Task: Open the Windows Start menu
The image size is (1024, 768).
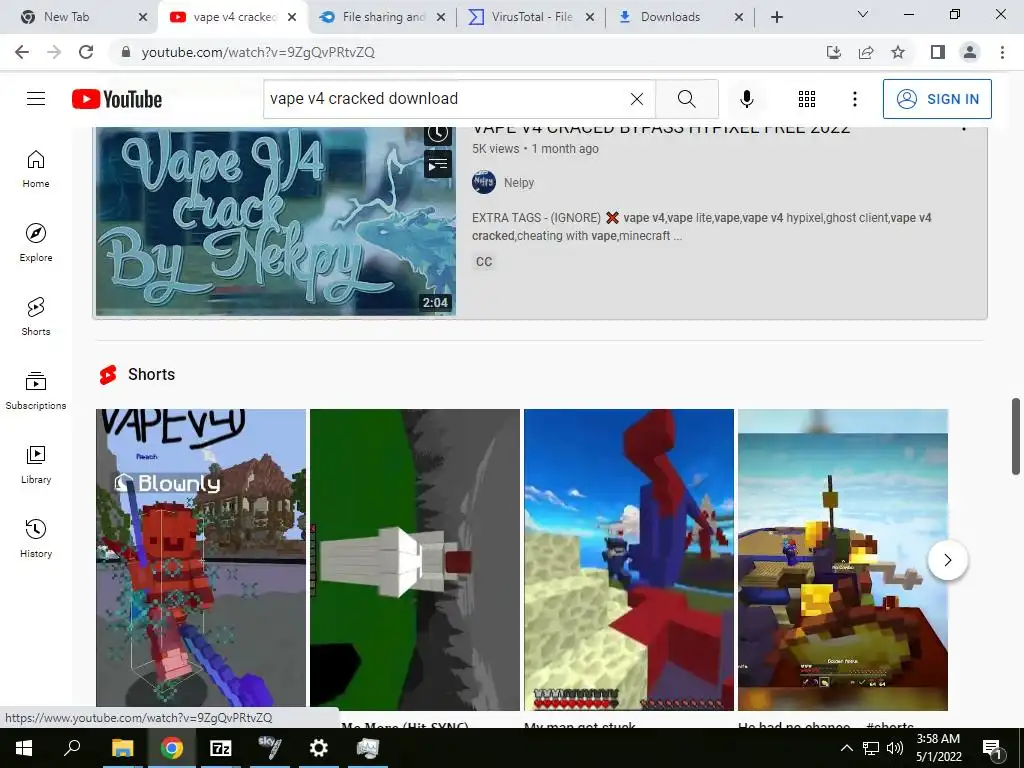Action: (x=24, y=748)
